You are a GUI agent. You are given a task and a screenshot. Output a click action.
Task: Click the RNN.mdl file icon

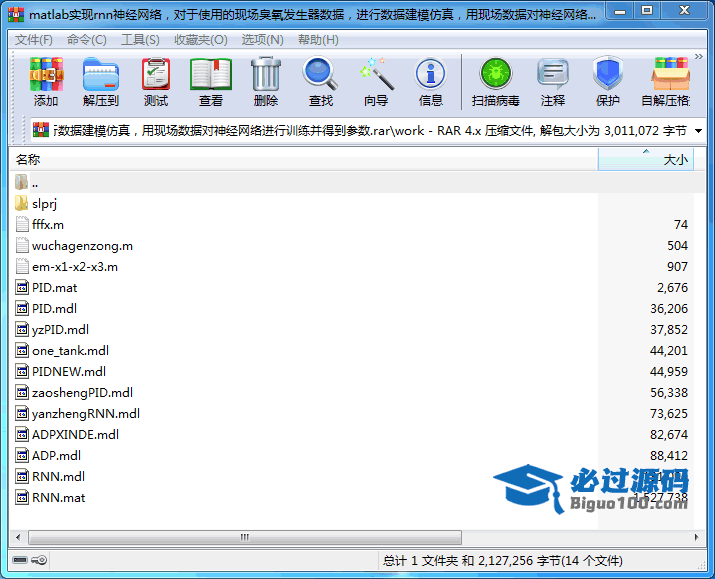click(22, 476)
